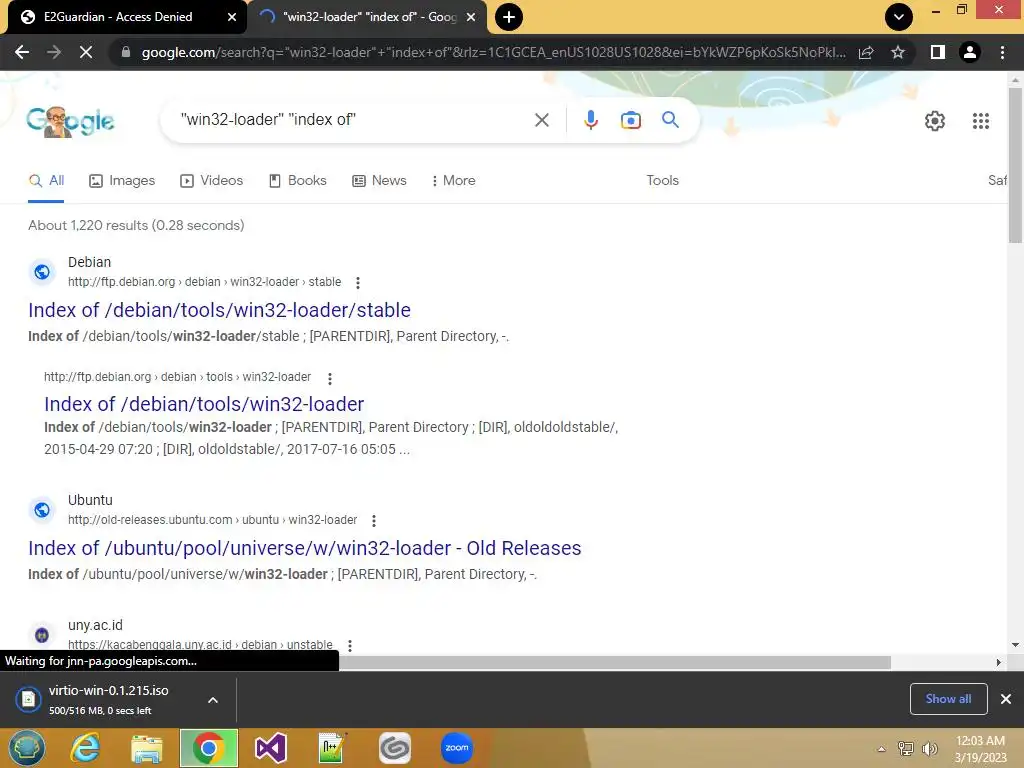This screenshot has height=768, width=1024.
Task: Click the Google doodle logo
Action: click(71, 121)
